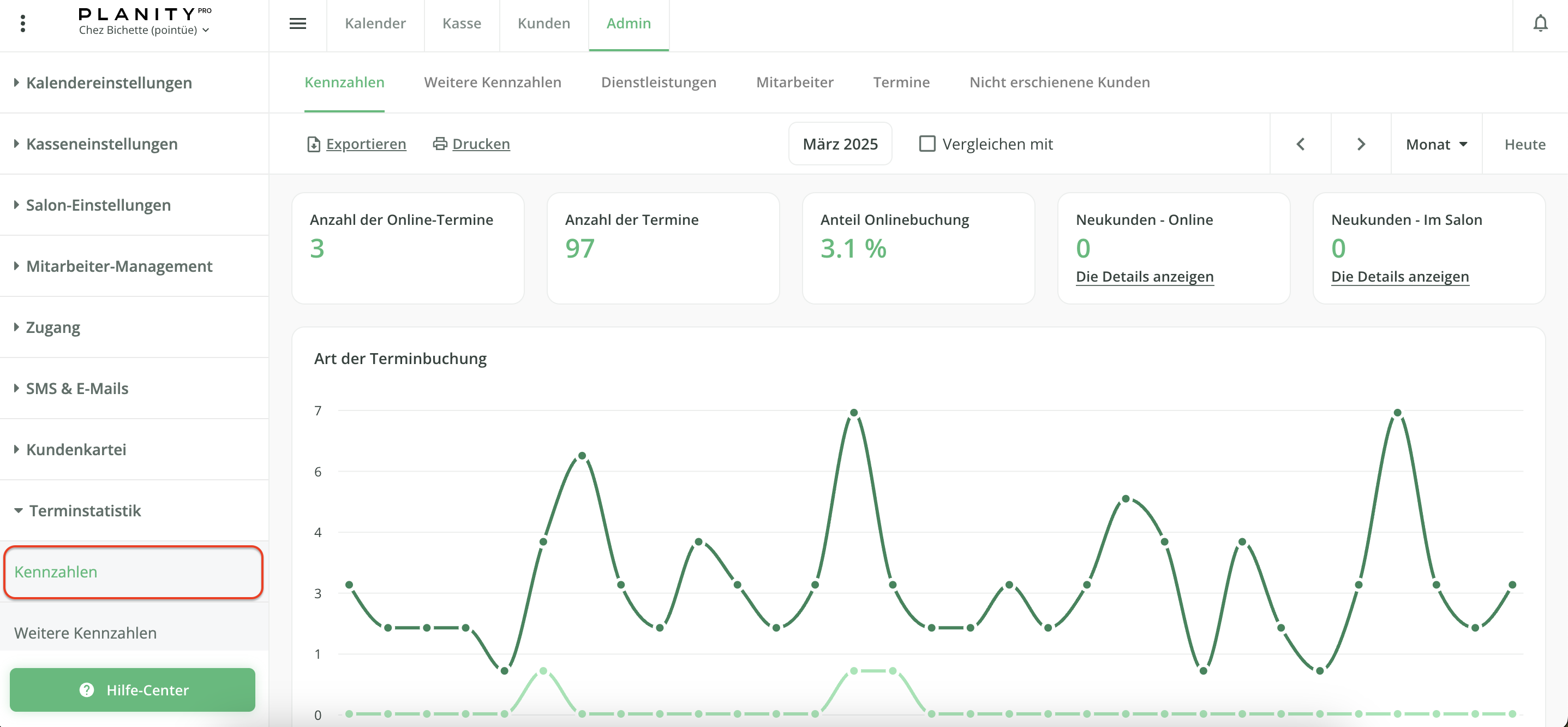This screenshot has height=727, width=1568.
Task: Toggle the hamburger sidebar menu
Action: 297,24
